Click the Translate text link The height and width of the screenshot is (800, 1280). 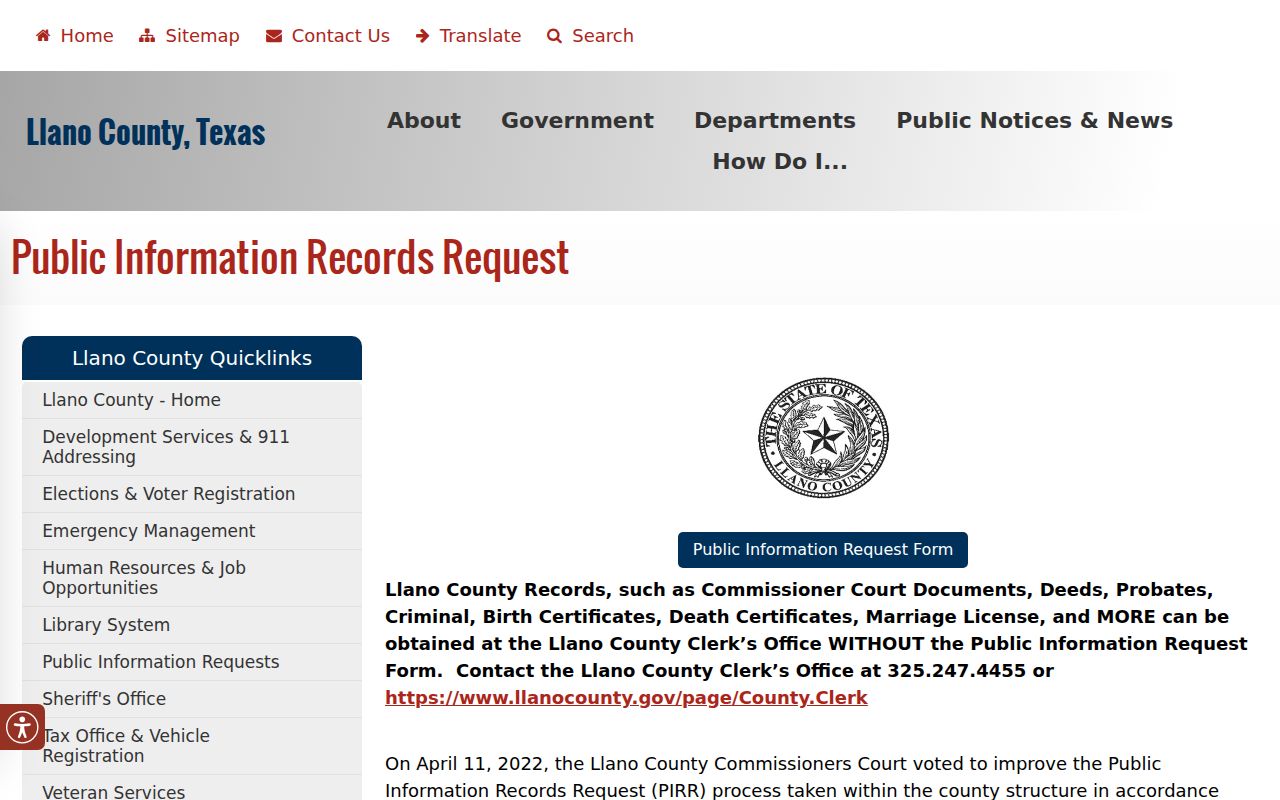pos(480,36)
